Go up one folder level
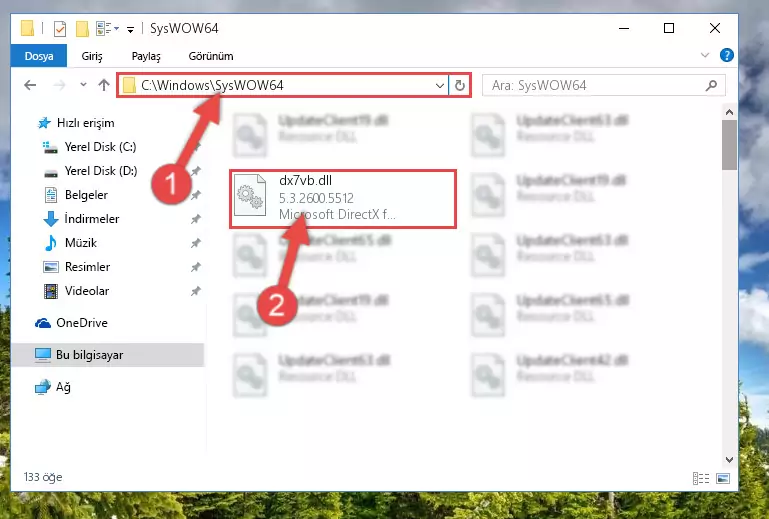 [x=103, y=85]
